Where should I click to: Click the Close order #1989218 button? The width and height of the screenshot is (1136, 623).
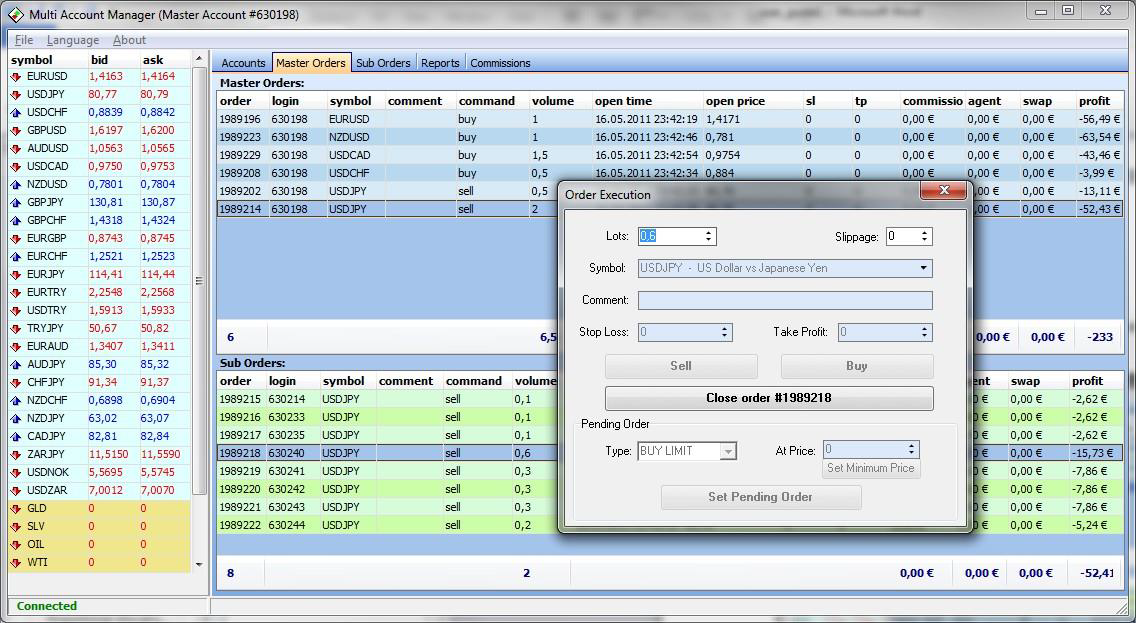[769, 398]
